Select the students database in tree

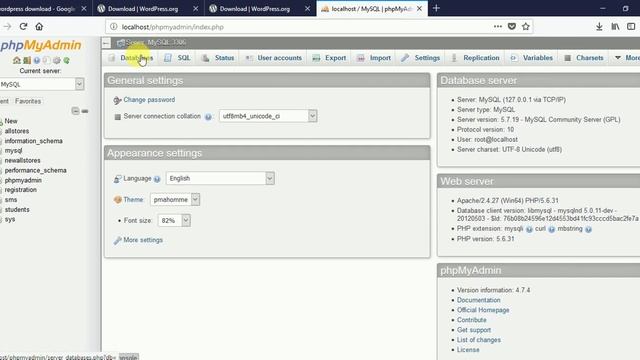tap(17, 209)
